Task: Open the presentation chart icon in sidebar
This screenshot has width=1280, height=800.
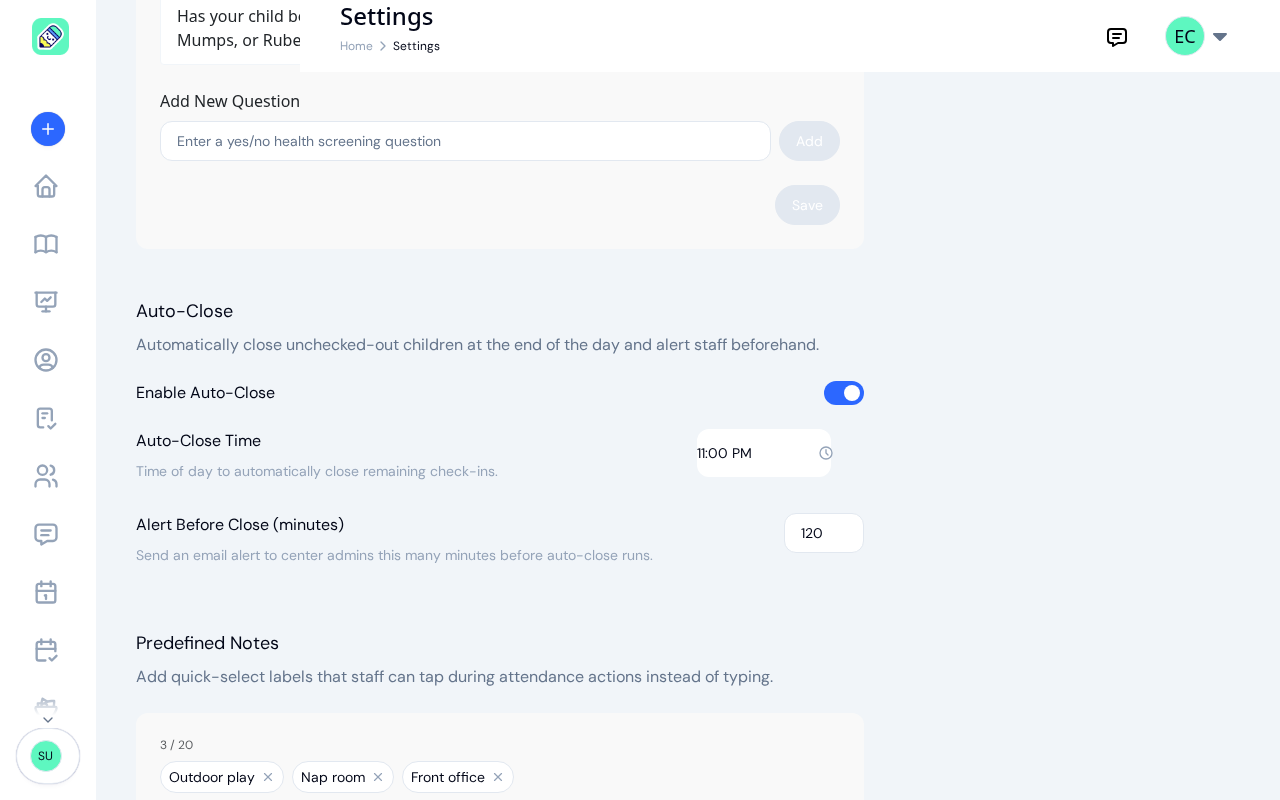Action: [x=46, y=302]
